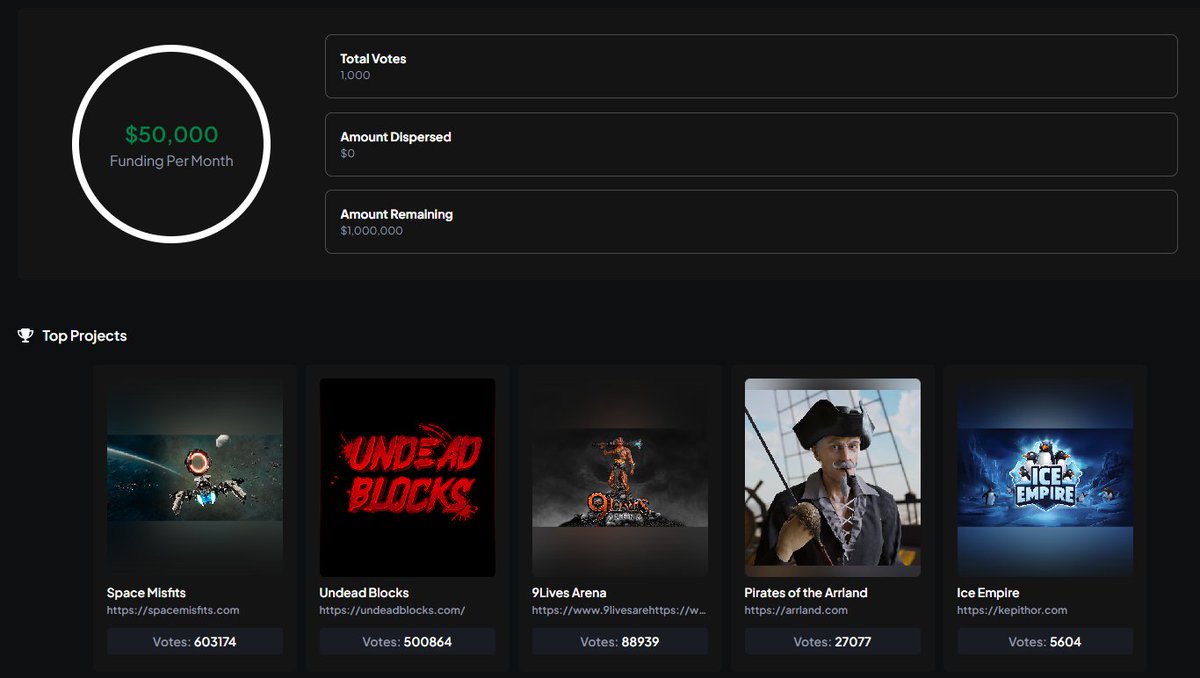Click the Votes: 88939 button
Screen dimensions: 1200x678
[x=620, y=642]
